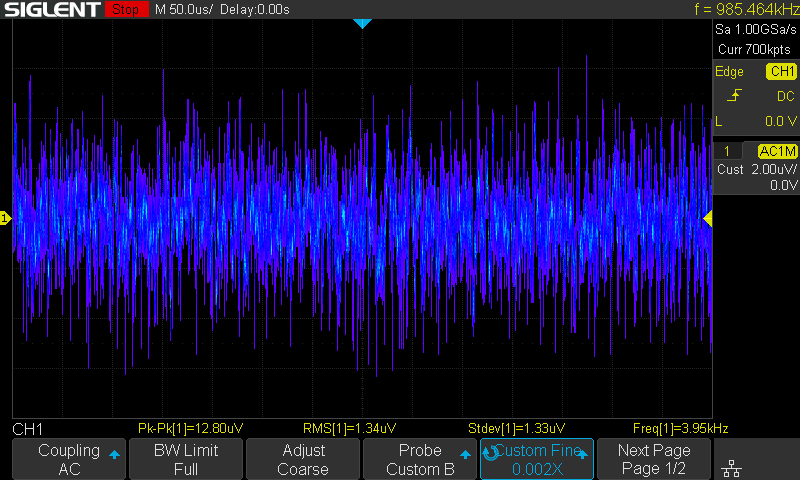The image size is (800, 480).
Task: Click the Pk-Pk[1] measurement readout
Action: coord(190,429)
